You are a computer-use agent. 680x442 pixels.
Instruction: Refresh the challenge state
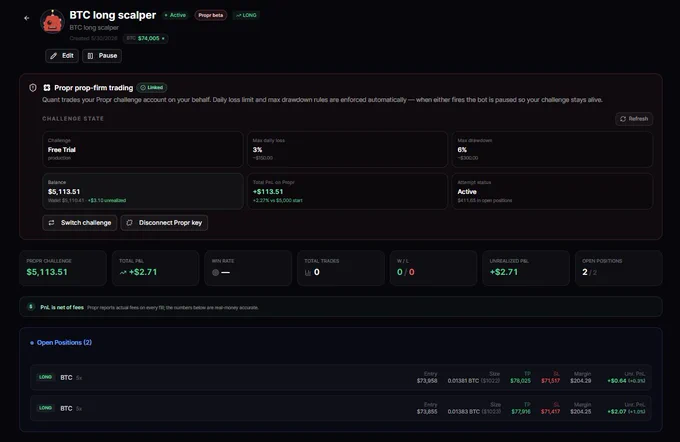coord(634,119)
